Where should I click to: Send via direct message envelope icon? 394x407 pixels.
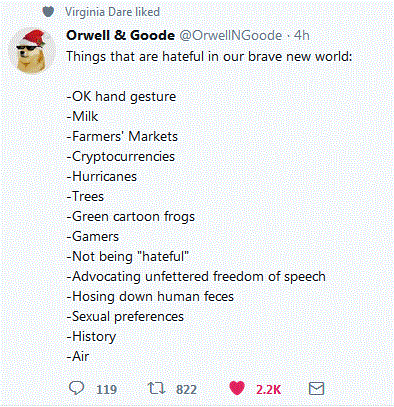[x=316, y=389]
